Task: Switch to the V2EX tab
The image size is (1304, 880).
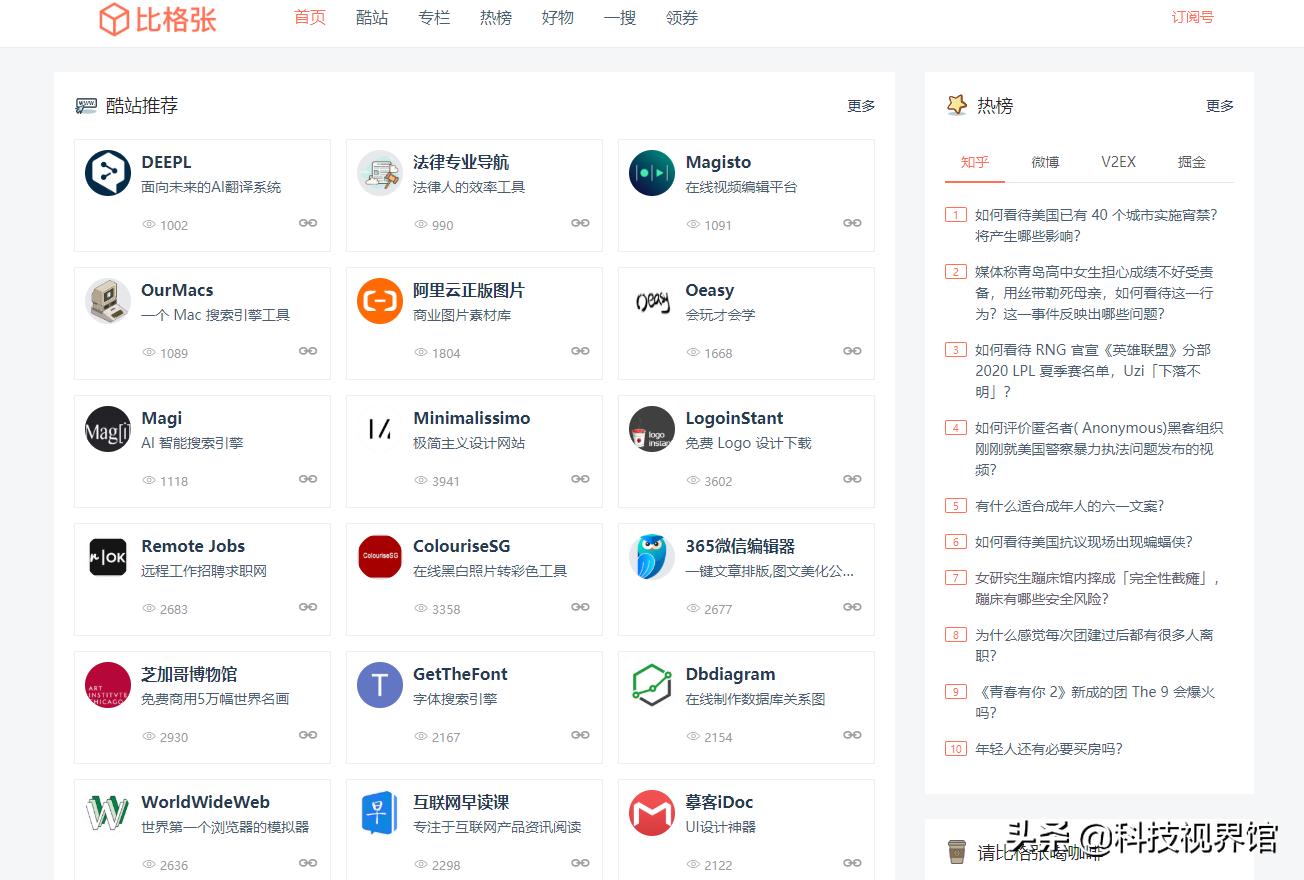Action: point(1117,161)
